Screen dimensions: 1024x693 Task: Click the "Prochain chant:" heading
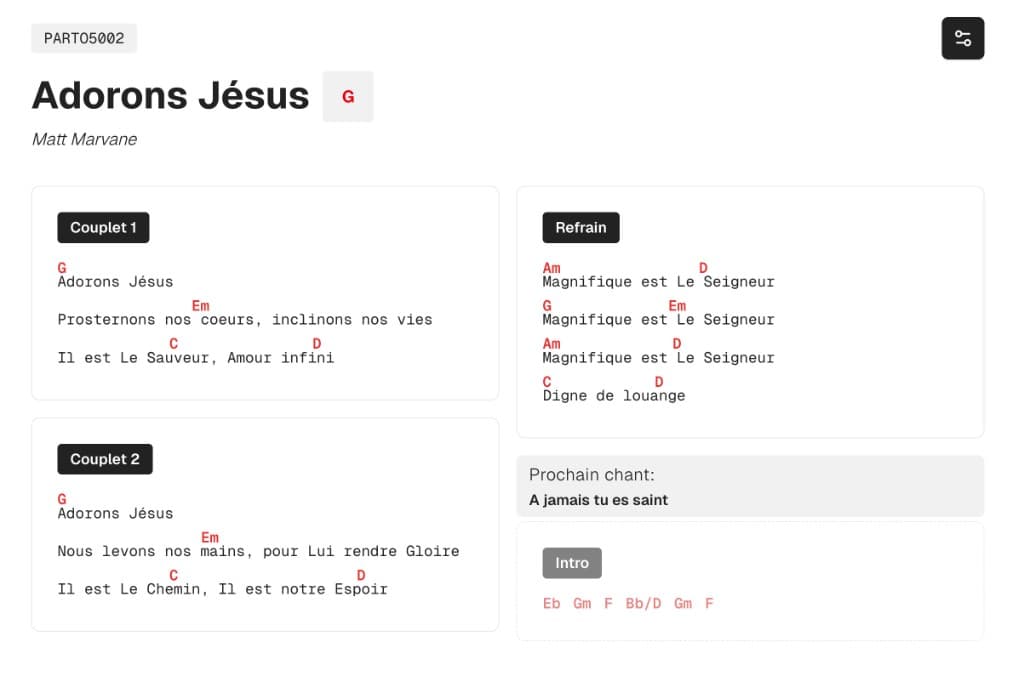pos(591,475)
